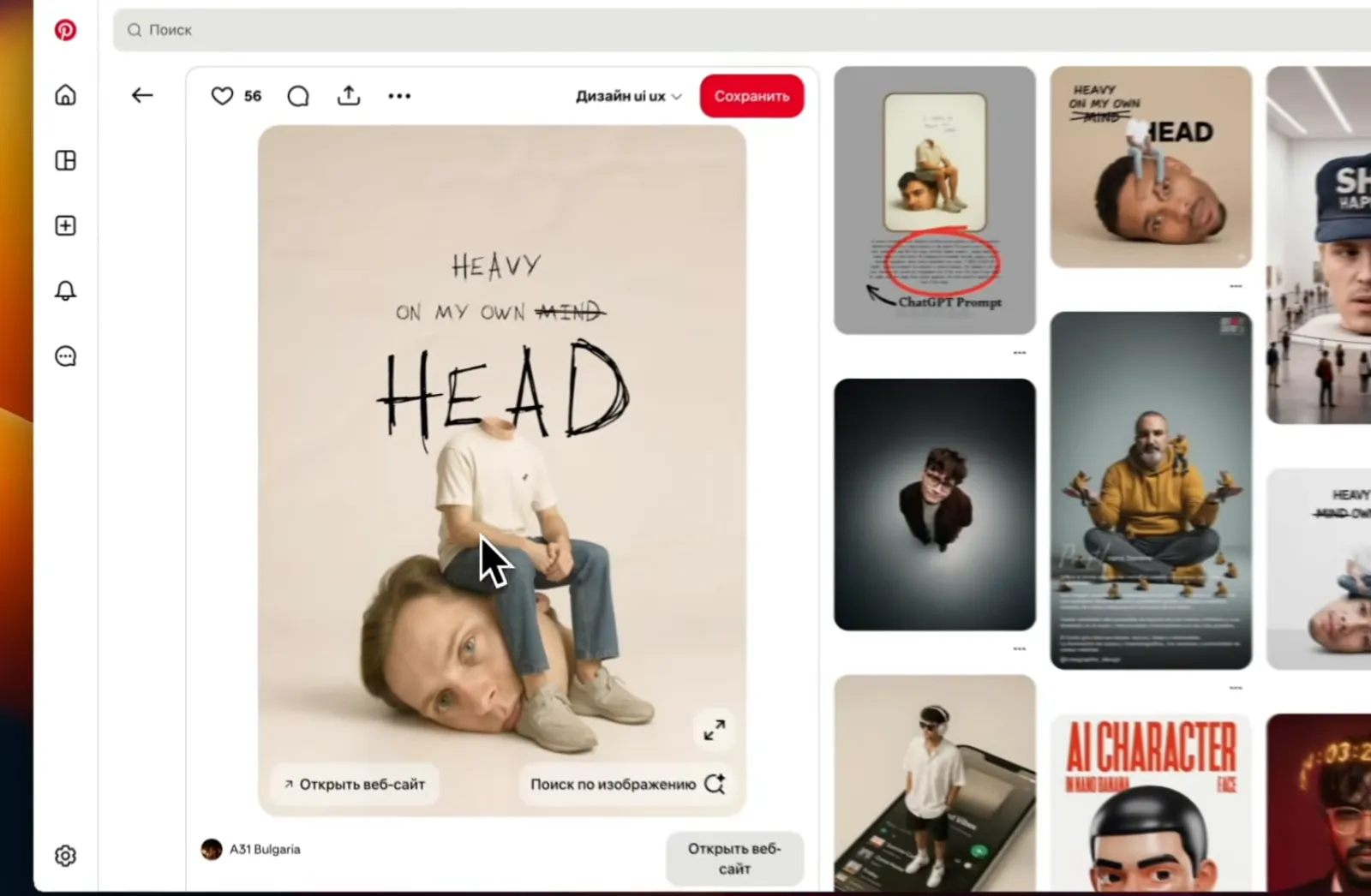This screenshot has width=1371, height=896.
Task: Click the Pinterest logo
Action: coord(65,30)
